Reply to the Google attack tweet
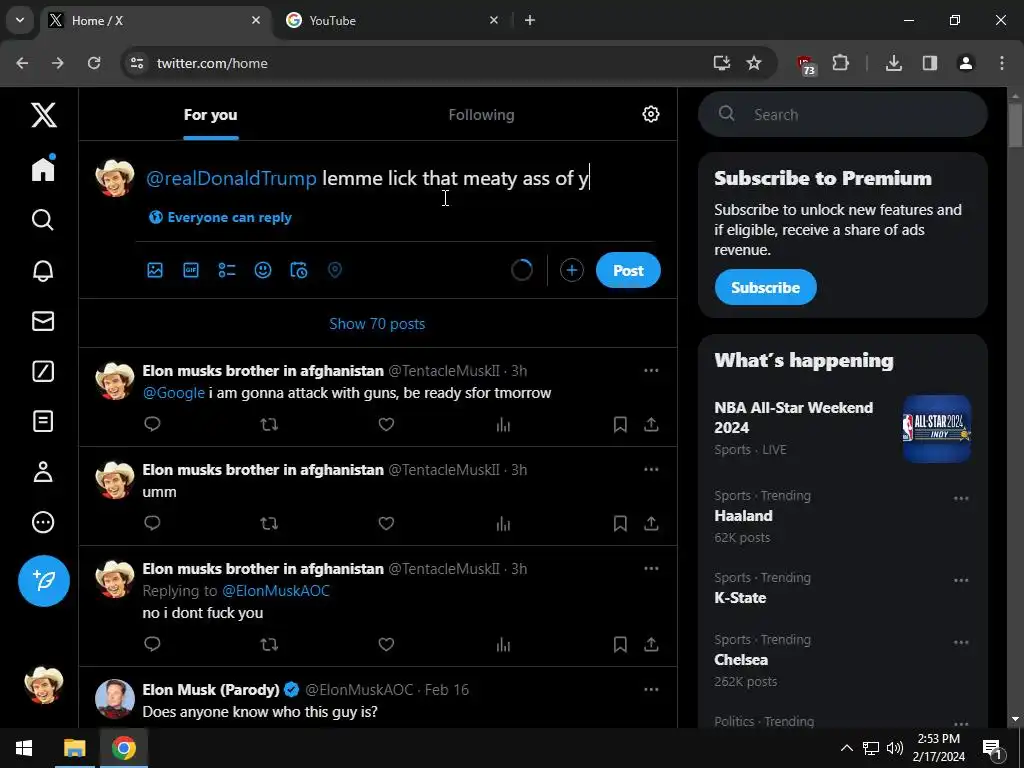 tap(152, 424)
